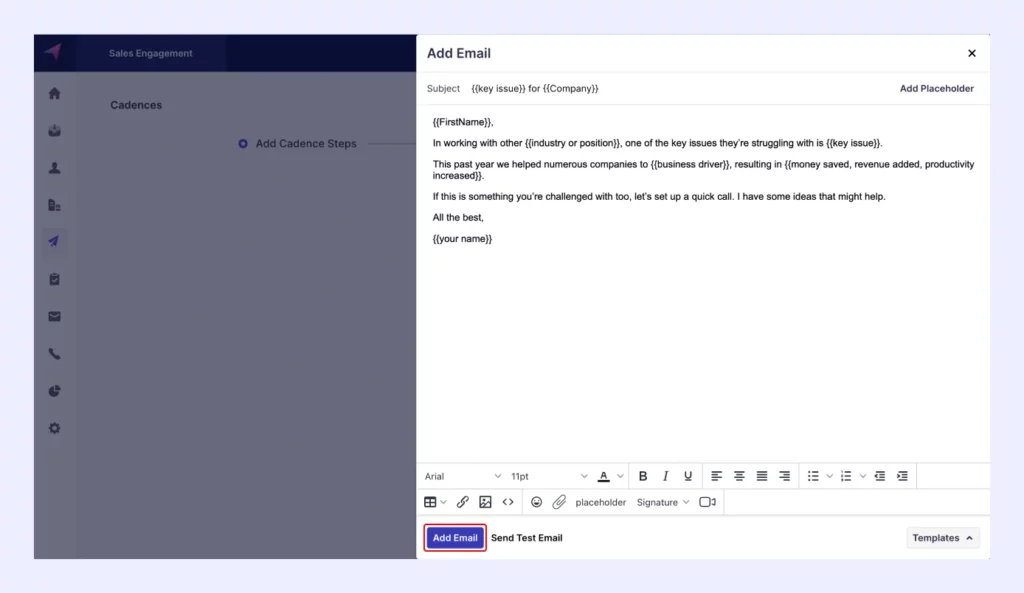Toggle underline formatting
This screenshot has height=593, width=1024.
click(x=688, y=475)
